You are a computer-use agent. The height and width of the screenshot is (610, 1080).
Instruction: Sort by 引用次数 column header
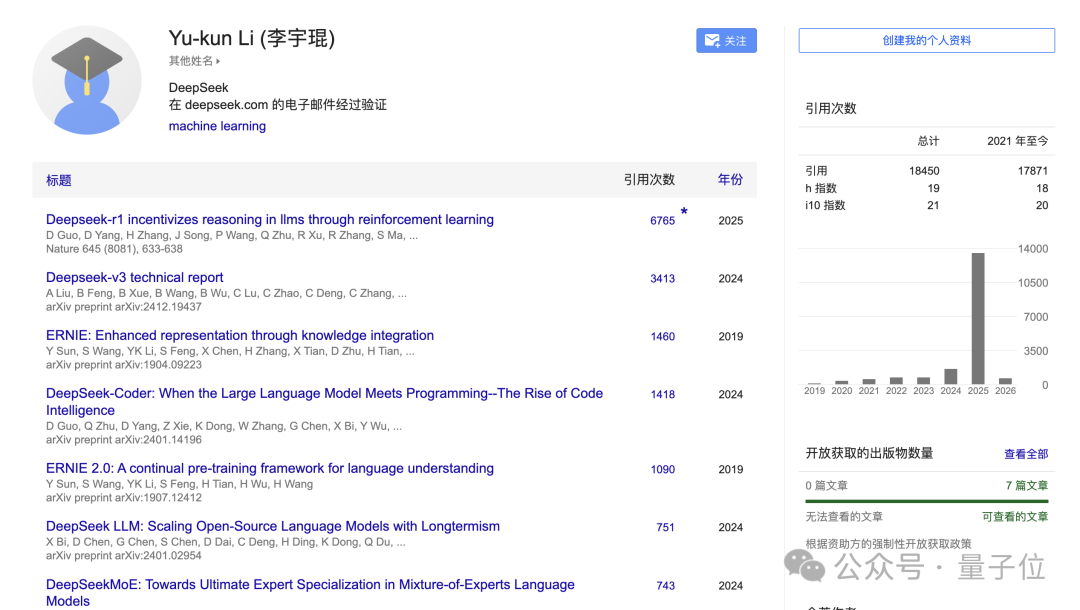coord(649,180)
